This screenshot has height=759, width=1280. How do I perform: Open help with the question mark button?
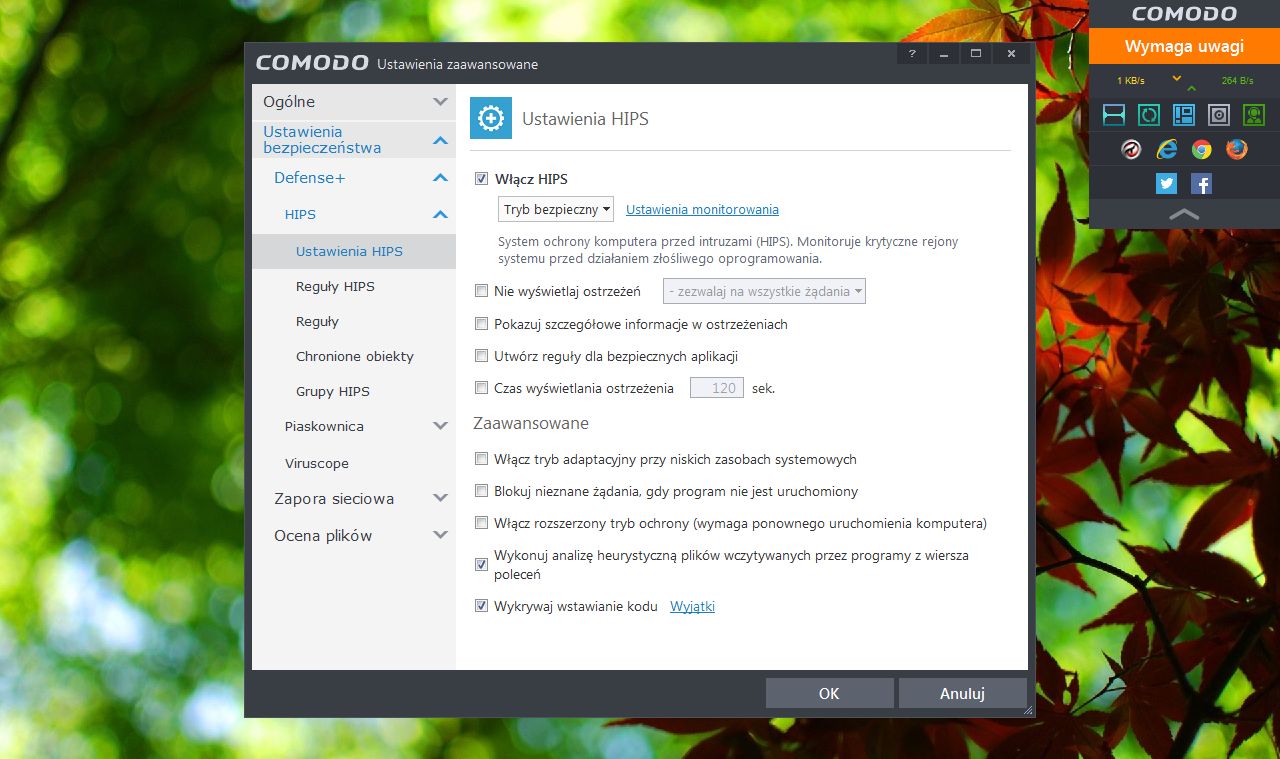[912, 53]
